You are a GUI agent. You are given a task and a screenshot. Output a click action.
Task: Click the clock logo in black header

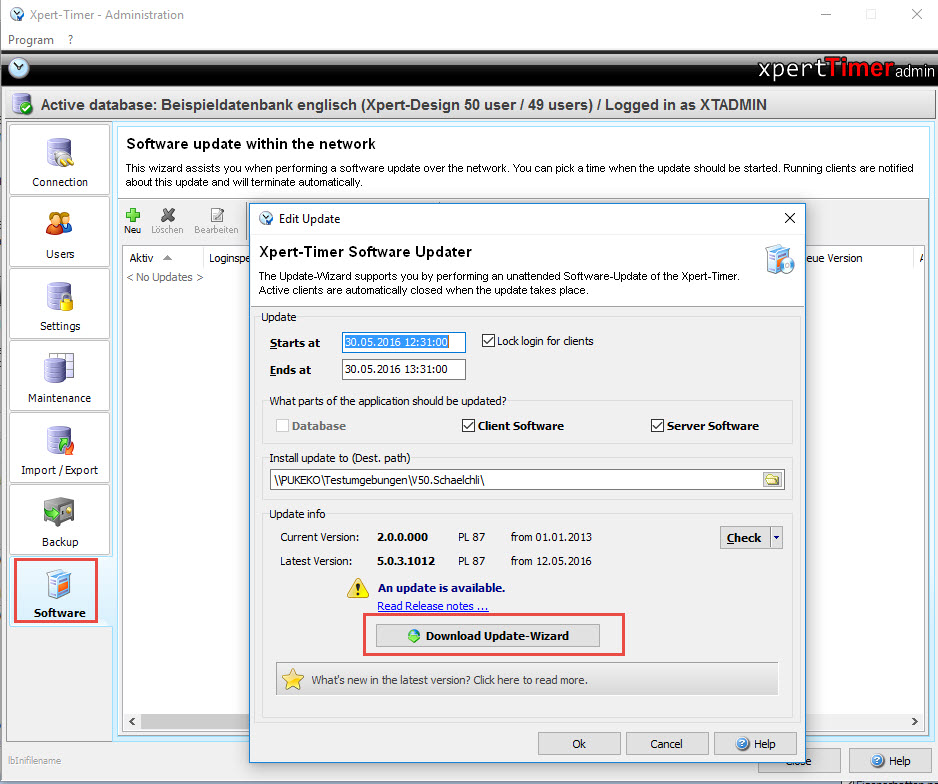pos(19,68)
